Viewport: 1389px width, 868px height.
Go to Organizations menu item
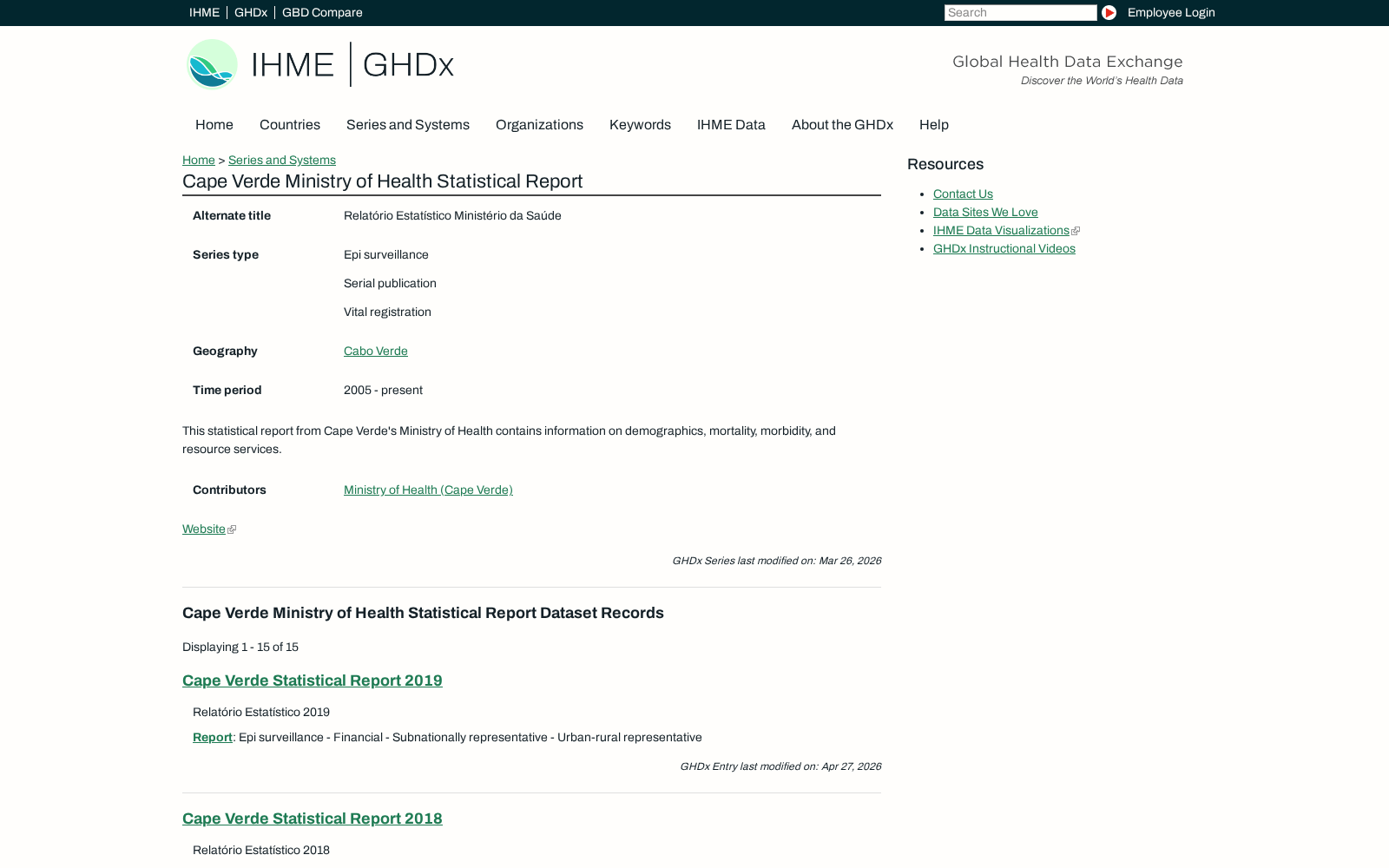click(x=539, y=125)
